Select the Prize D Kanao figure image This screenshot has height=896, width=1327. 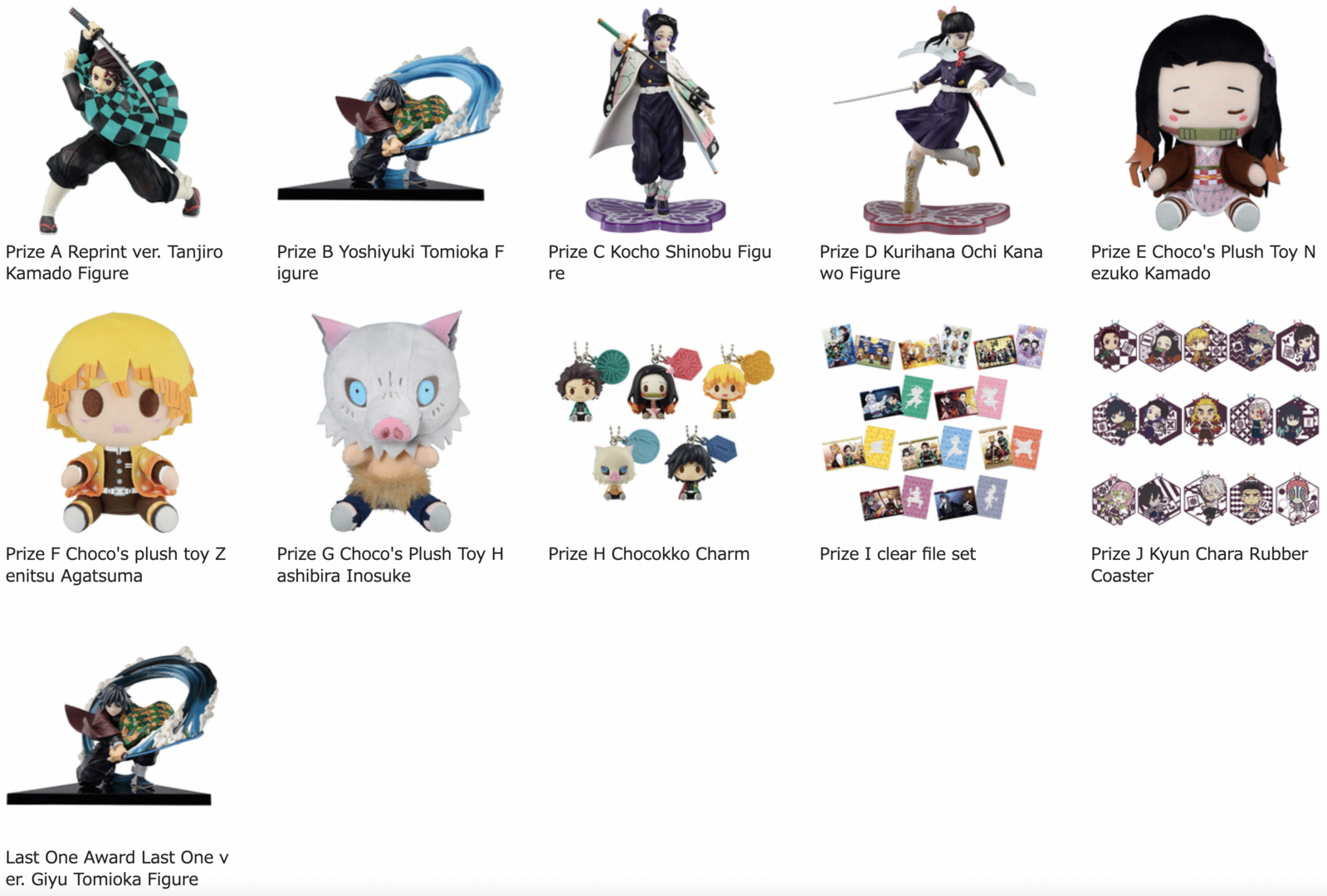click(x=934, y=120)
